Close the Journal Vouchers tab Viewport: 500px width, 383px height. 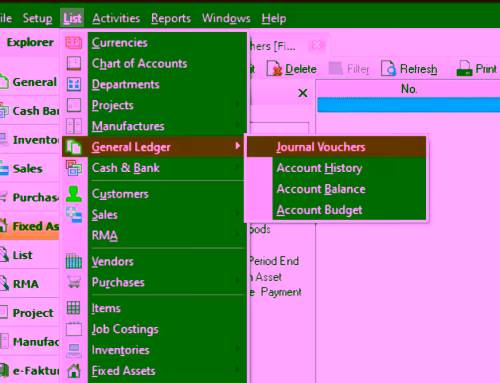click(316, 45)
